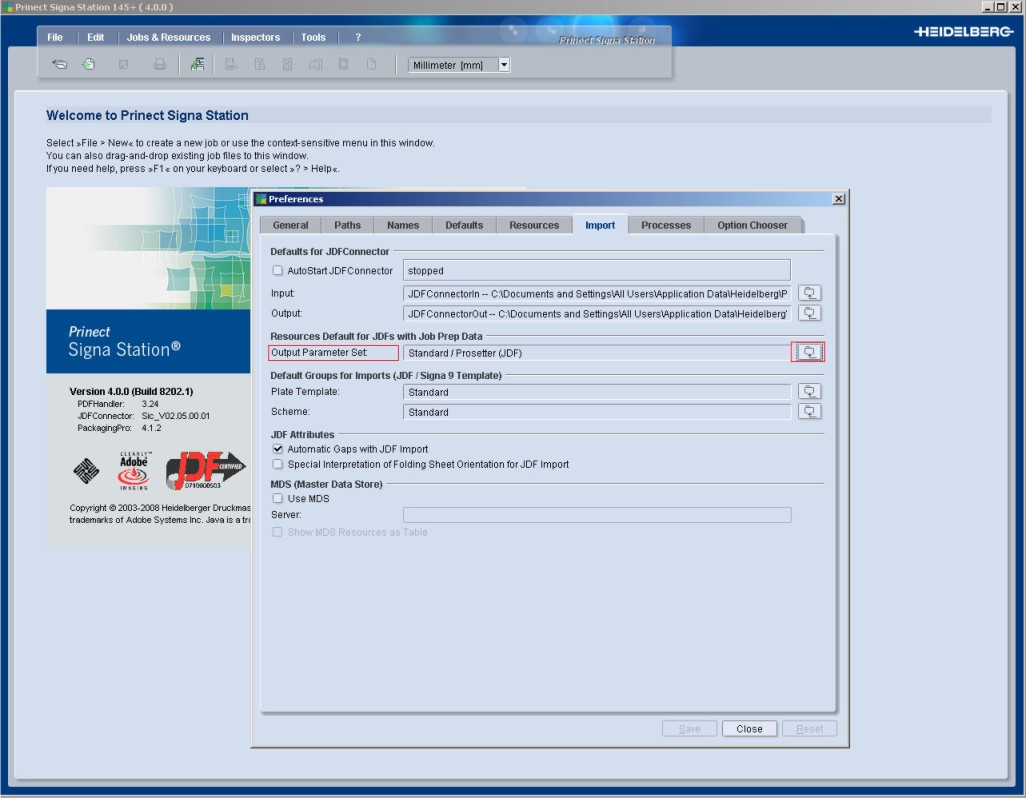Click the open job icon in toolbar
The width and height of the screenshot is (1026, 798).
click(x=60, y=64)
